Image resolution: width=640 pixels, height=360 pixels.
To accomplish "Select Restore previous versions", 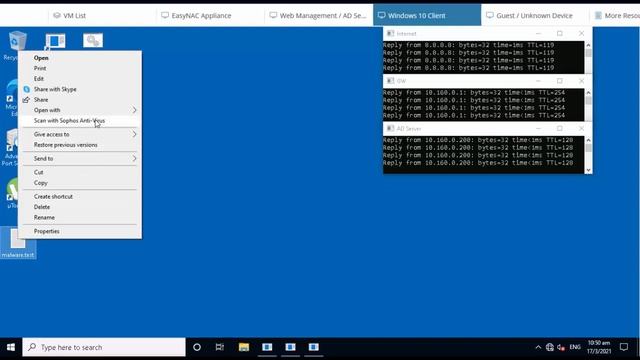I will (80, 145).
